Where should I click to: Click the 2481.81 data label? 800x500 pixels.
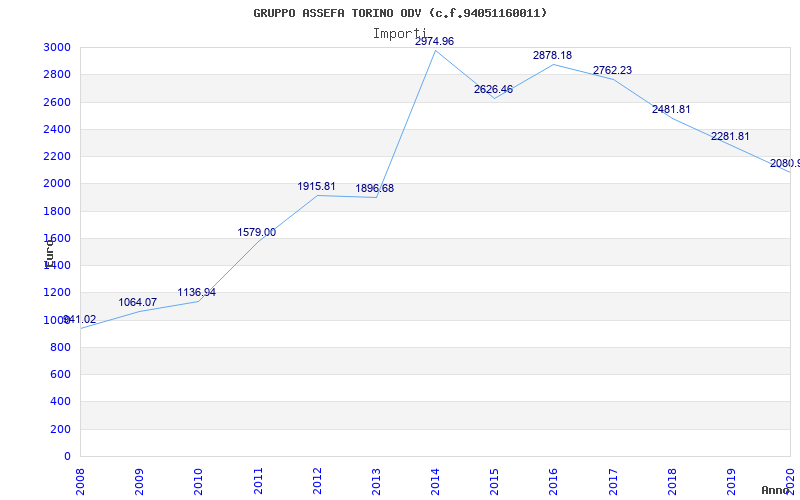click(x=671, y=110)
